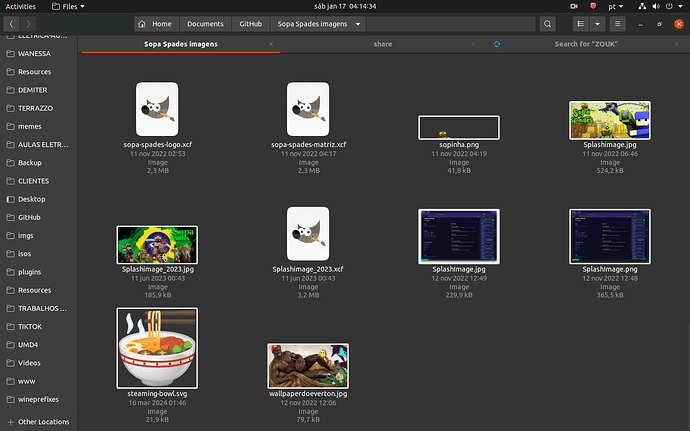Image resolution: width=690 pixels, height=431 pixels.
Task: Open CLIENTES folder in sidebar
Action: click(x=39, y=181)
